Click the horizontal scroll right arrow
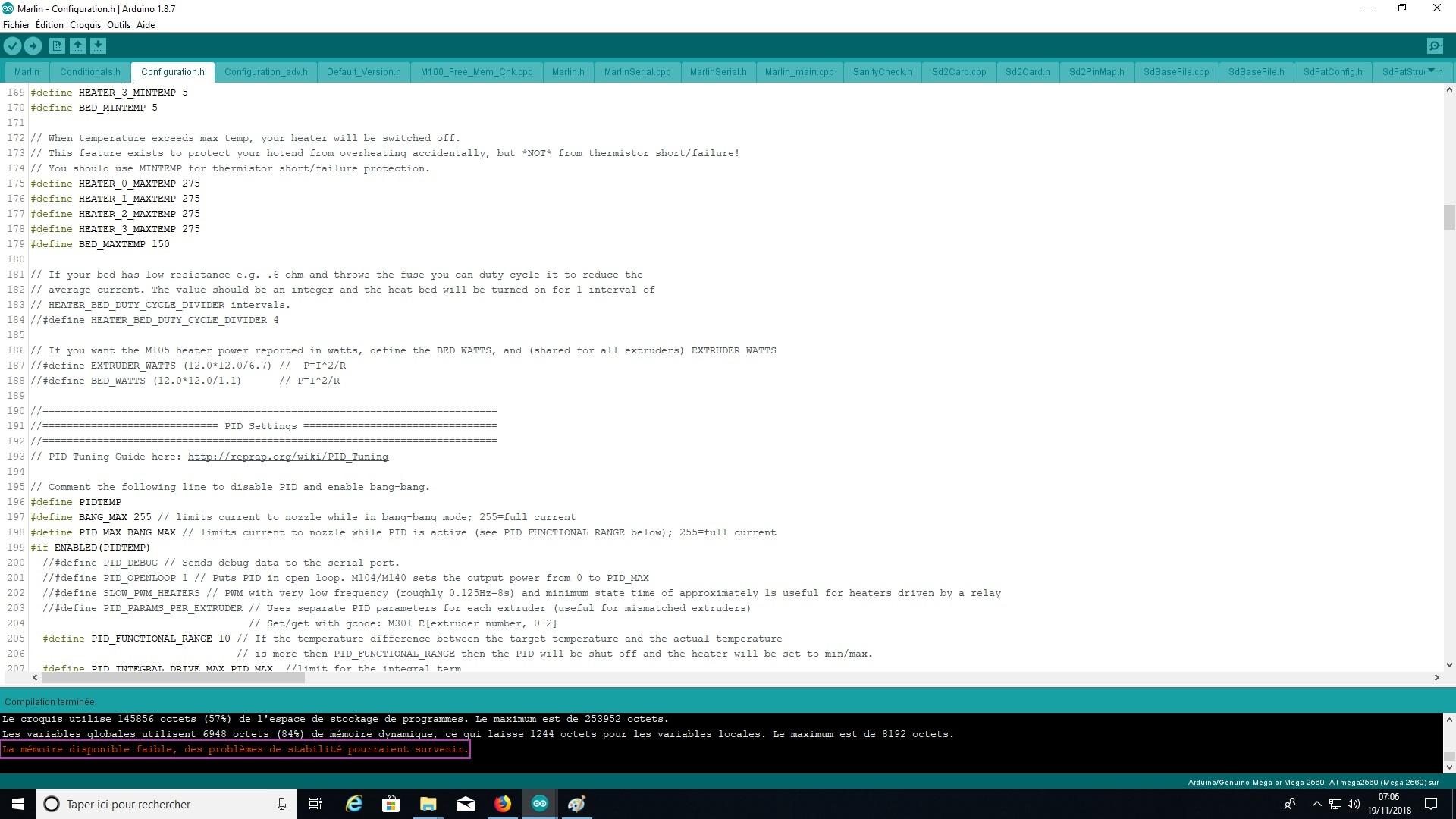1456x819 pixels. click(x=1436, y=678)
